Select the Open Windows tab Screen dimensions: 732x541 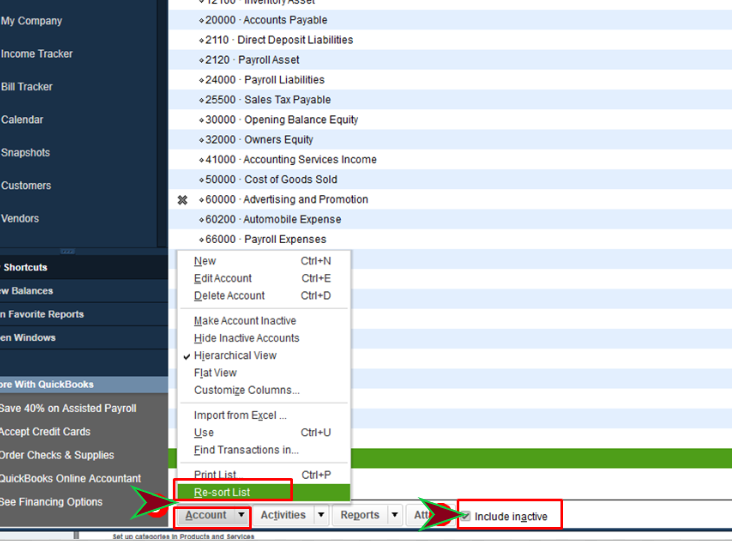pos(84,337)
